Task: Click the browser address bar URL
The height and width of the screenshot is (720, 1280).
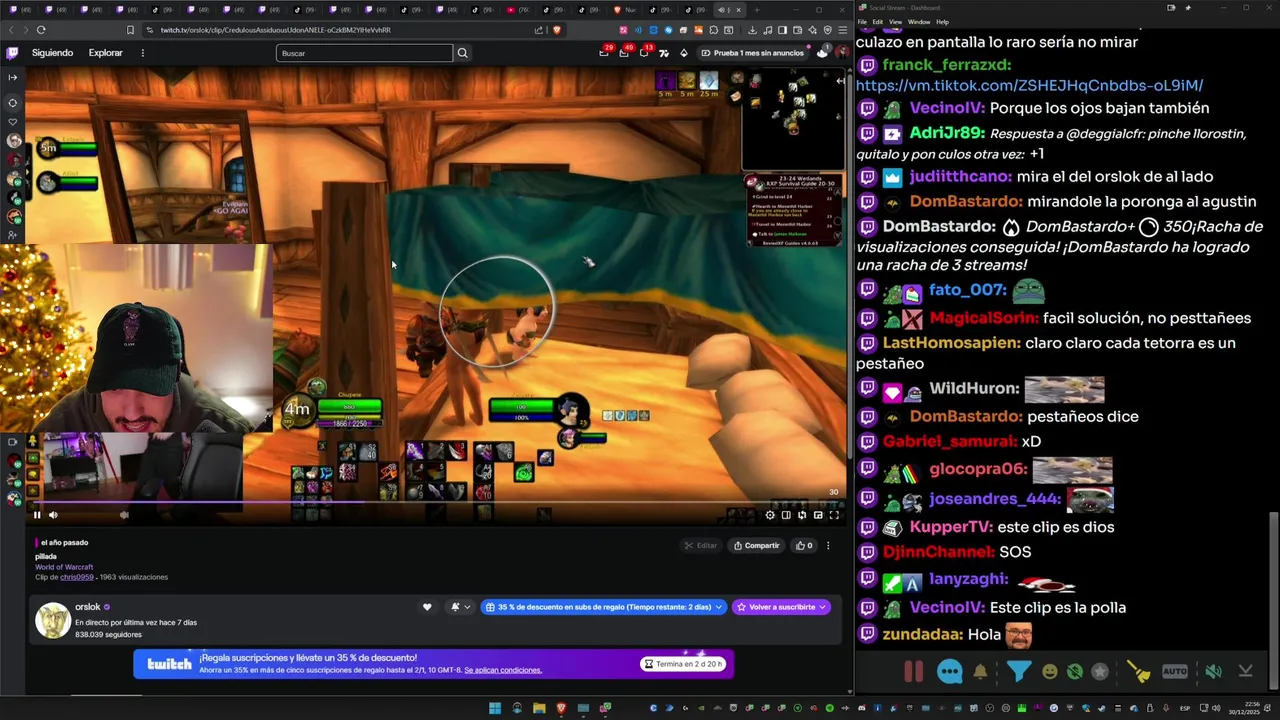Action: [x=276, y=30]
